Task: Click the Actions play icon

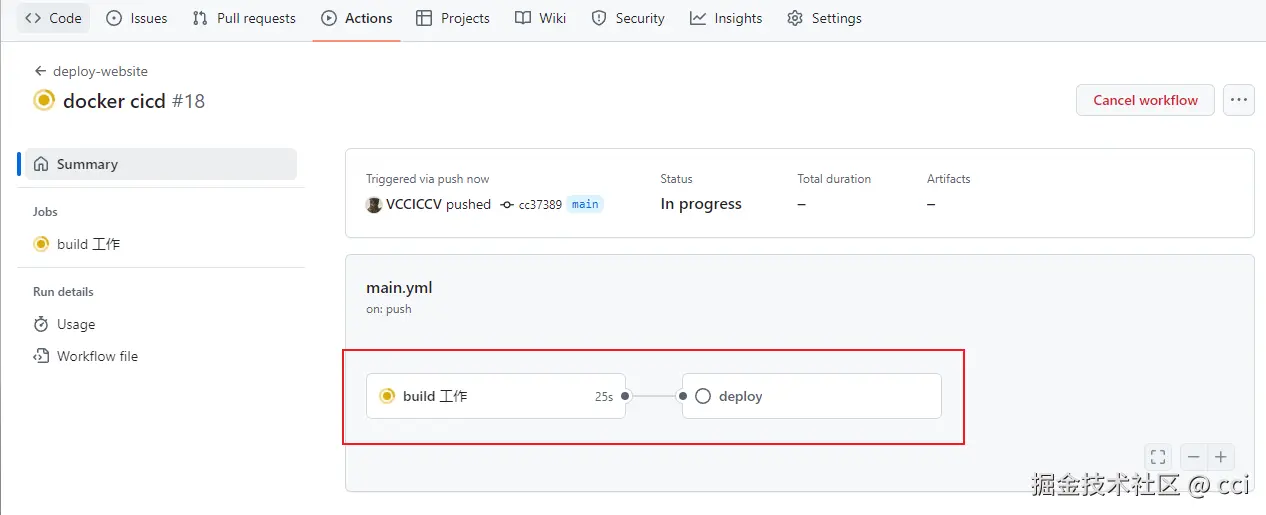Action: [329, 18]
